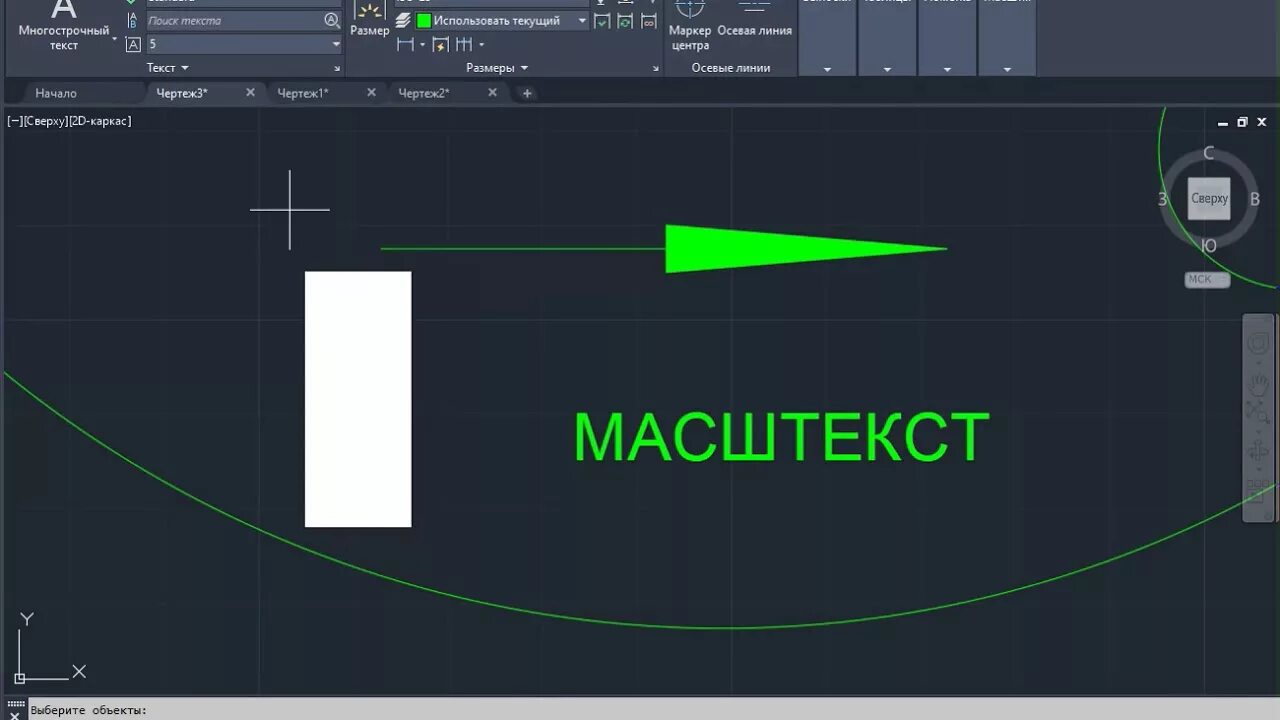Close the Чертеж1* tab
Screen dimensions: 1280x720
coord(371,92)
